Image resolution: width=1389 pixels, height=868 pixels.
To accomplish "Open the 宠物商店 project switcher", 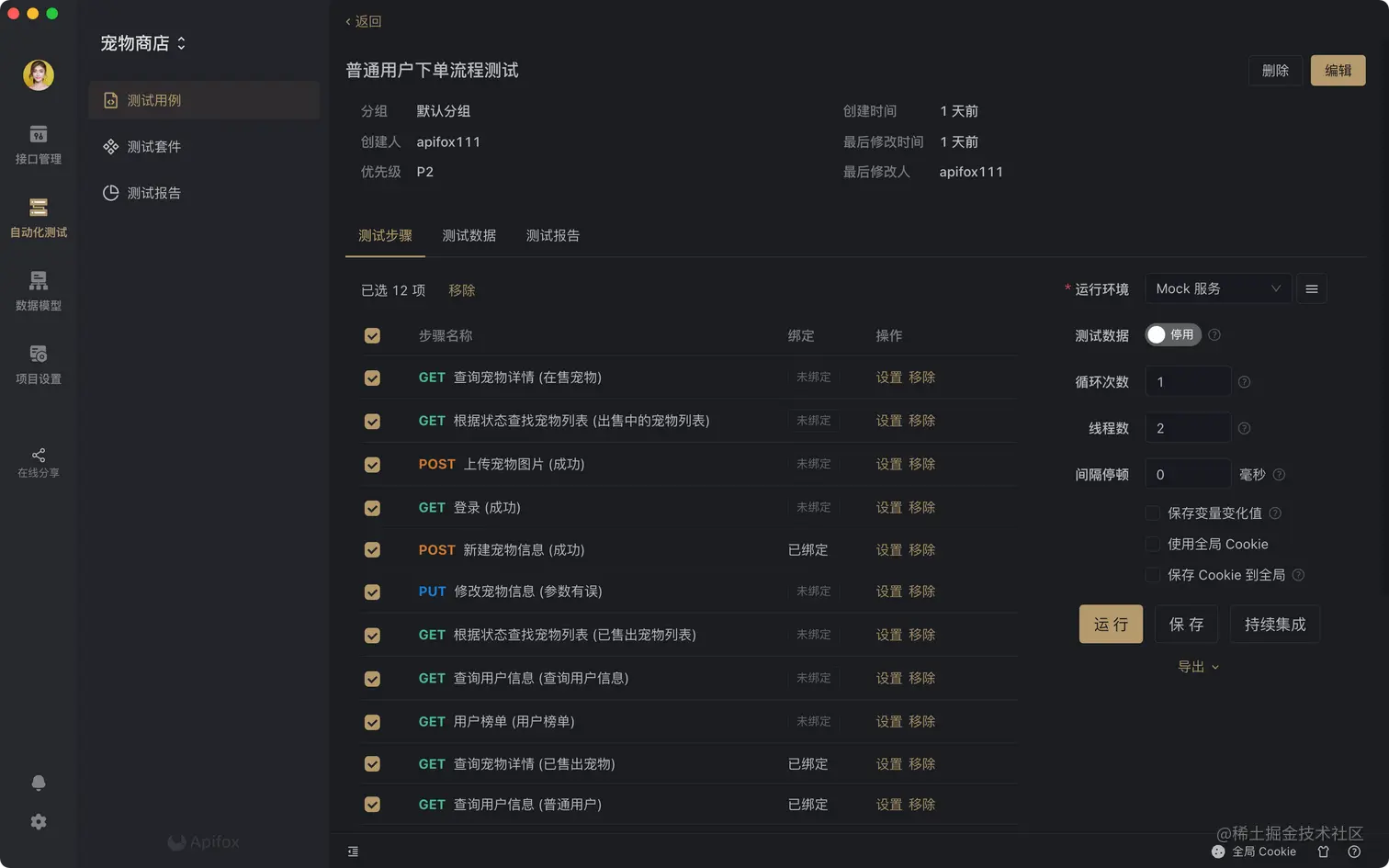I will [142, 42].
